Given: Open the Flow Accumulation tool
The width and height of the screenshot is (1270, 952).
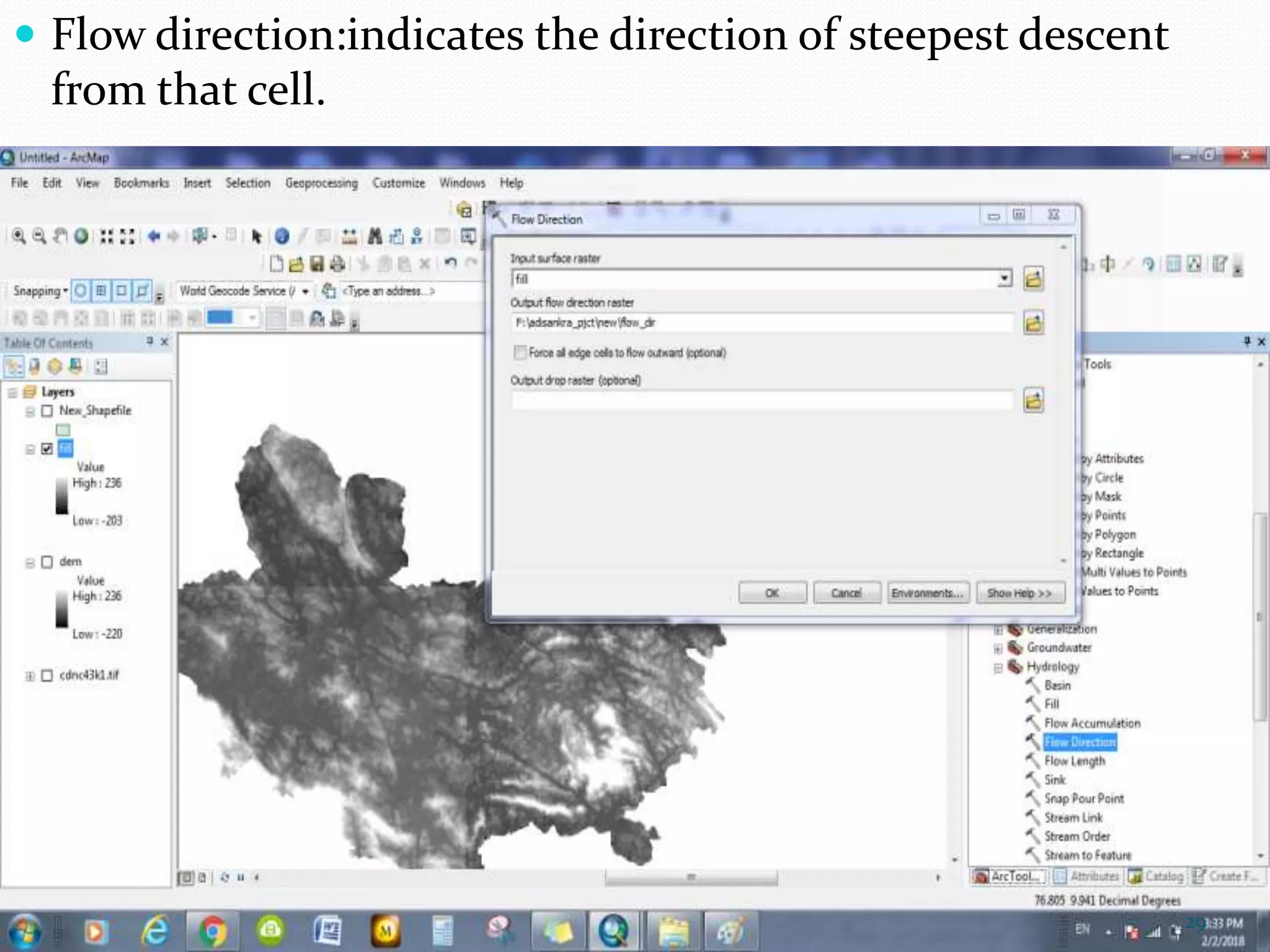Looking at the screenshot, I should (x=1092, y=723).
